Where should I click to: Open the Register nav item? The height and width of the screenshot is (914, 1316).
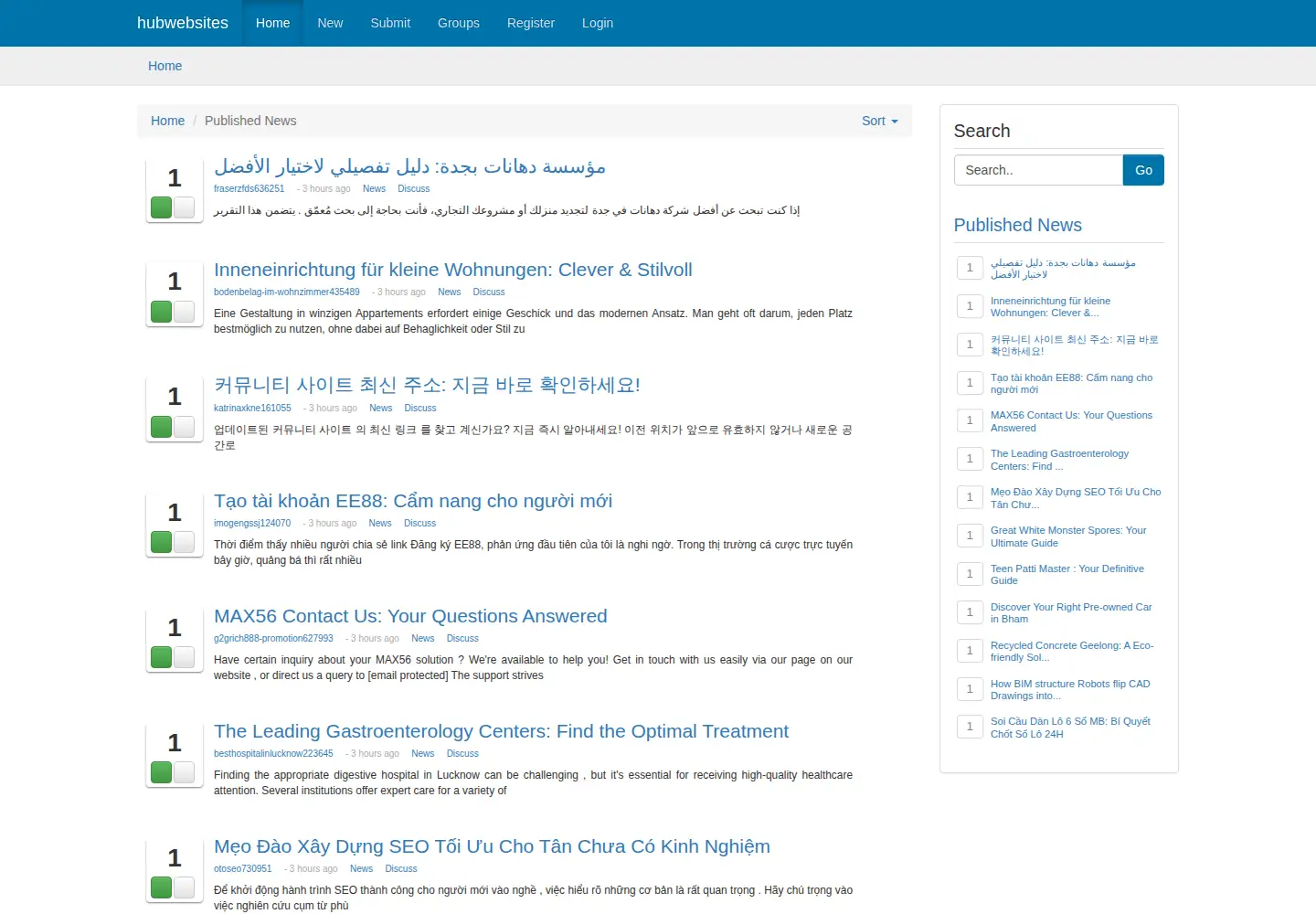tap(531, 23)
